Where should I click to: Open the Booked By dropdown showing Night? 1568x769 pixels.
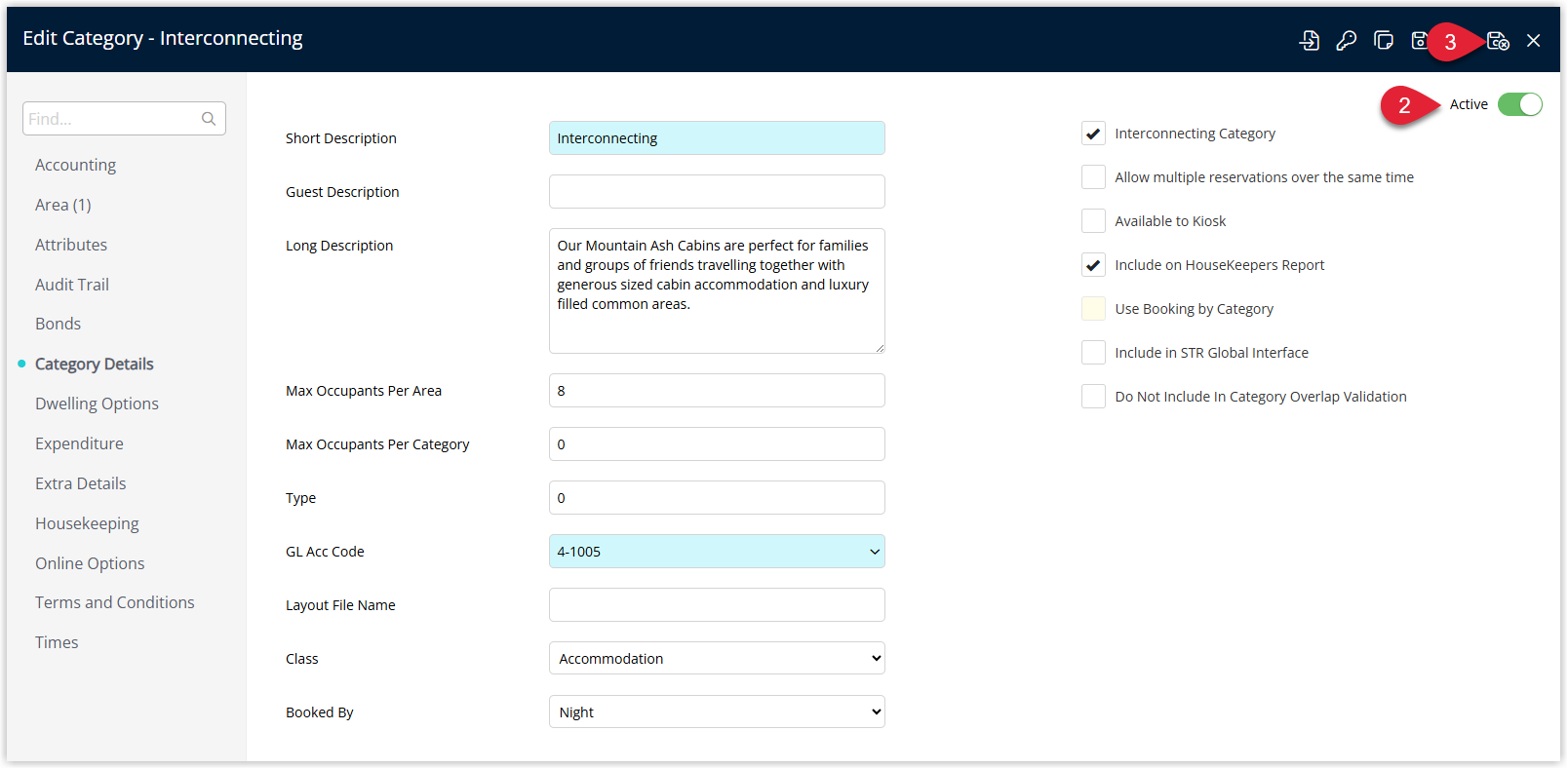coord(717,712)
